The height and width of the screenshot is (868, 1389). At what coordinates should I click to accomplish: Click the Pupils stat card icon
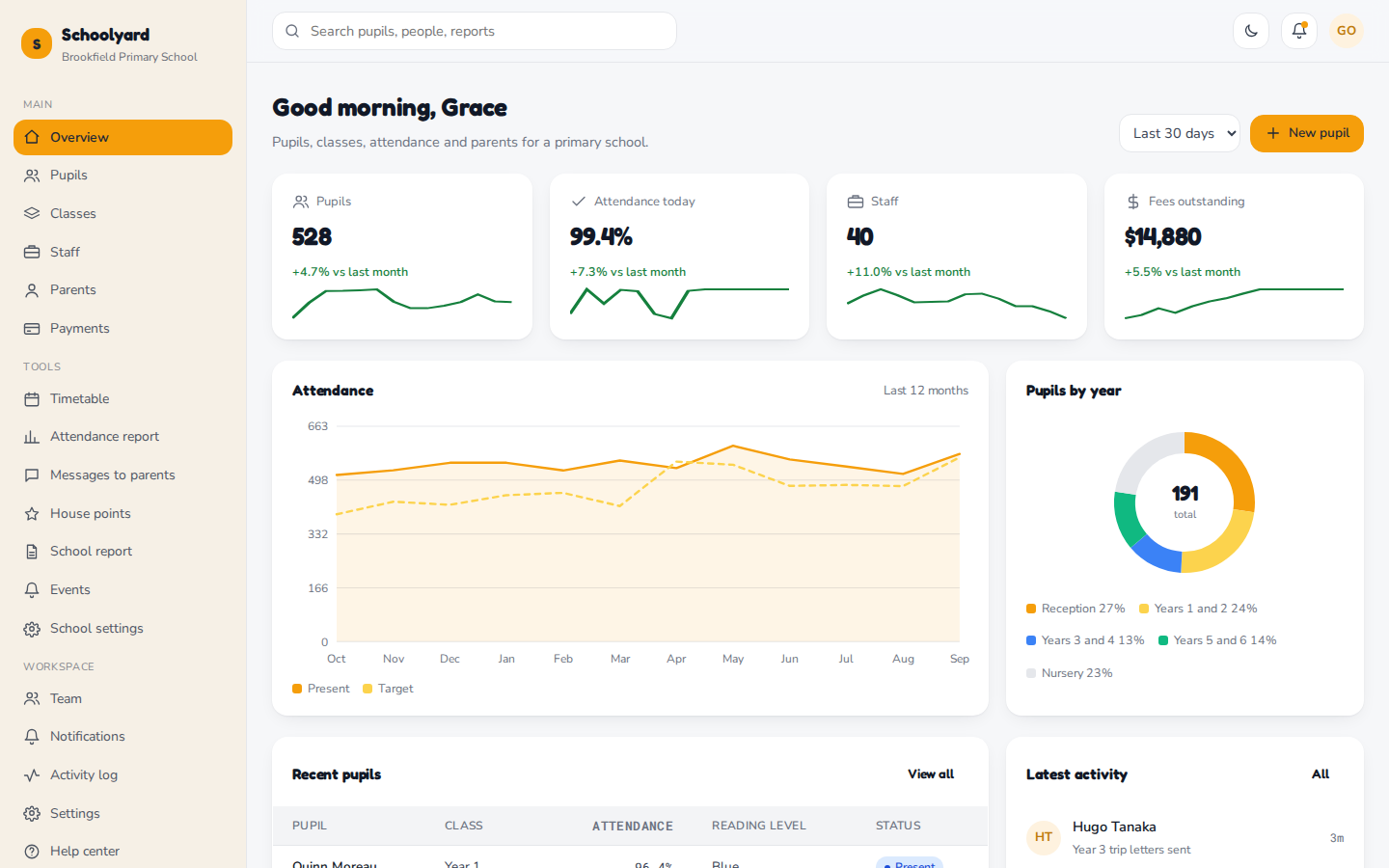point(300,202)
